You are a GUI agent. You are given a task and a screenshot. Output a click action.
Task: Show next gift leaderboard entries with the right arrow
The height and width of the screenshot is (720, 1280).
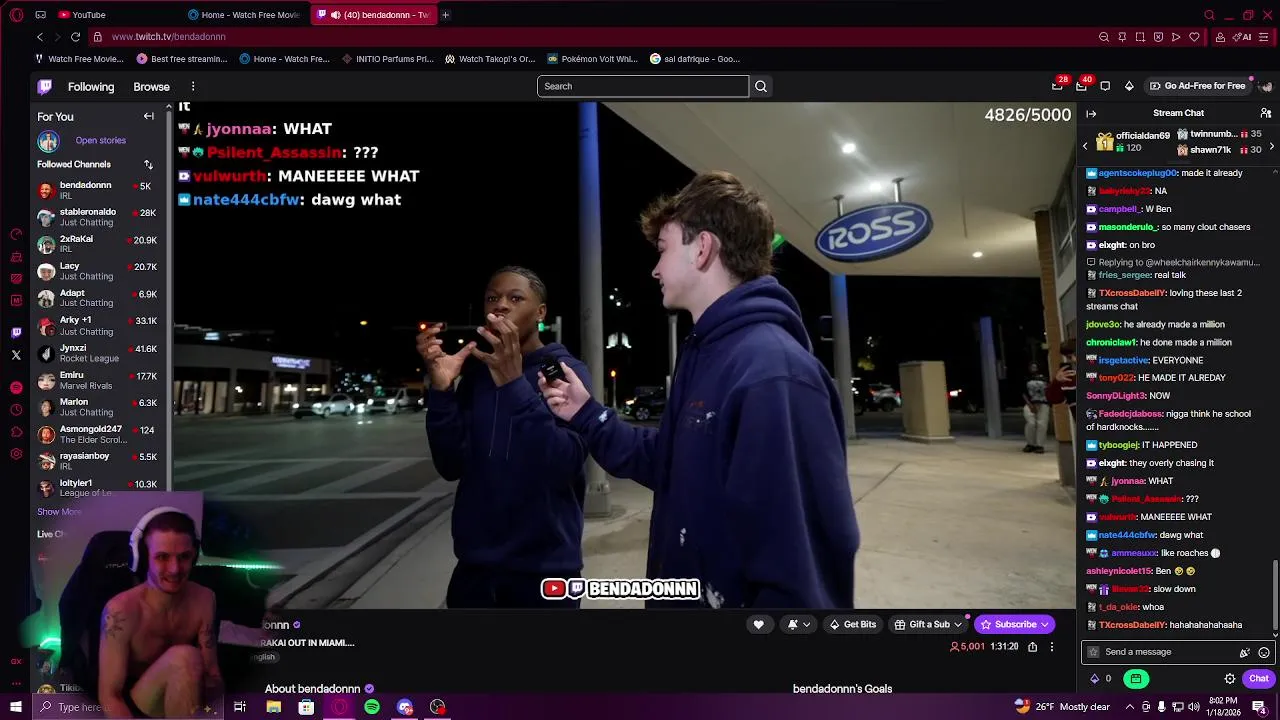coord(1271,147)
